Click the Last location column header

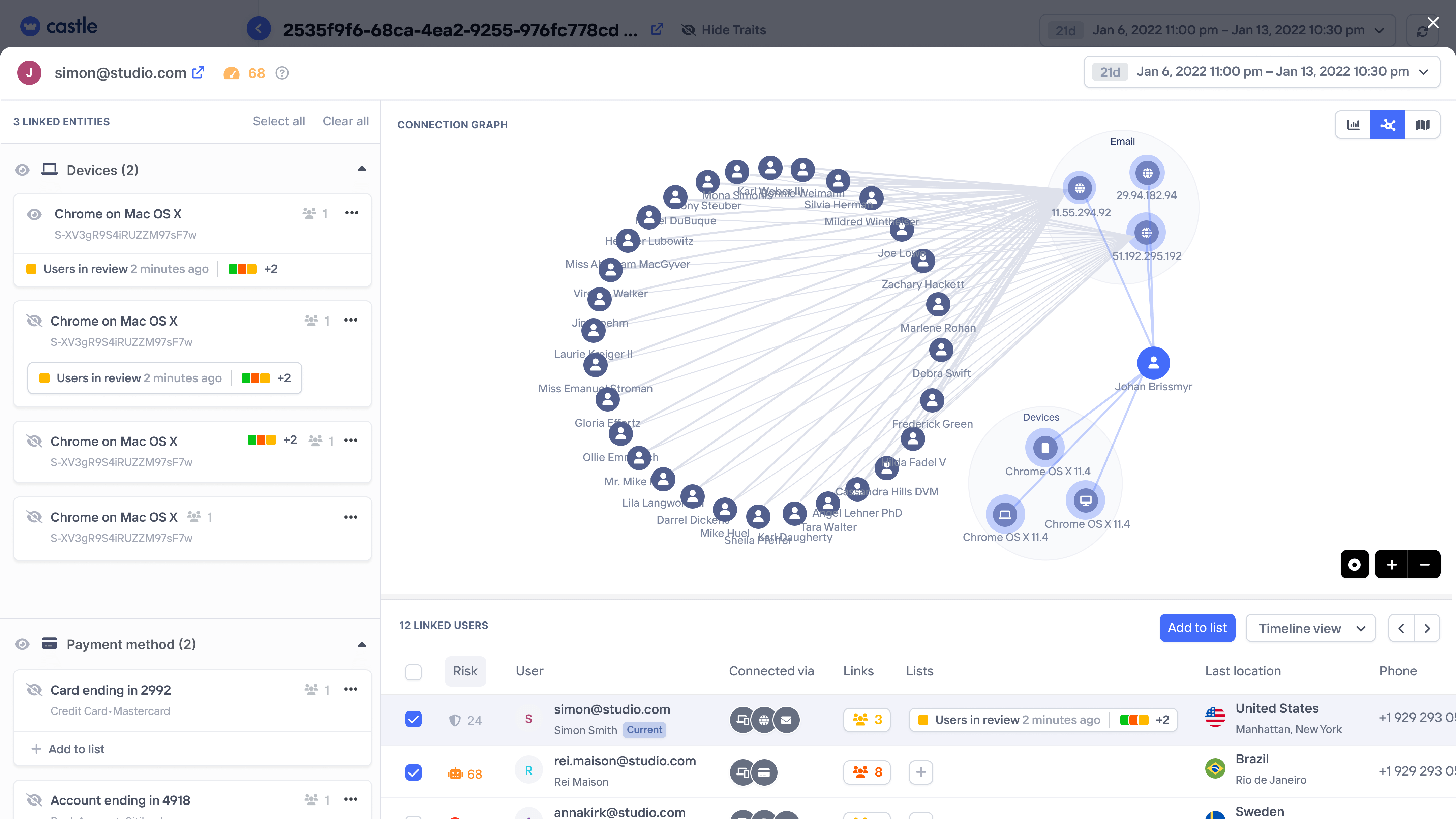click(x=1243, y=671)
